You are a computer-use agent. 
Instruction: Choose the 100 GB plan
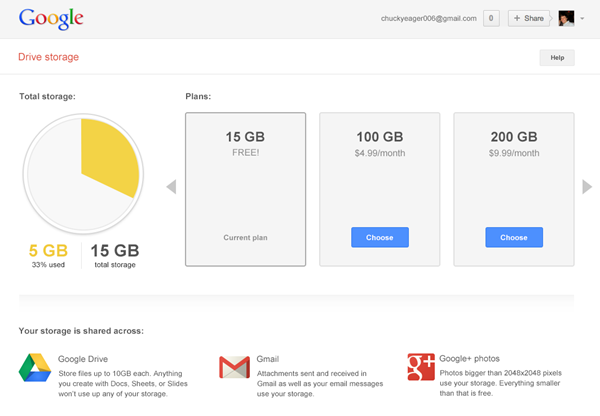pos(379,237)
